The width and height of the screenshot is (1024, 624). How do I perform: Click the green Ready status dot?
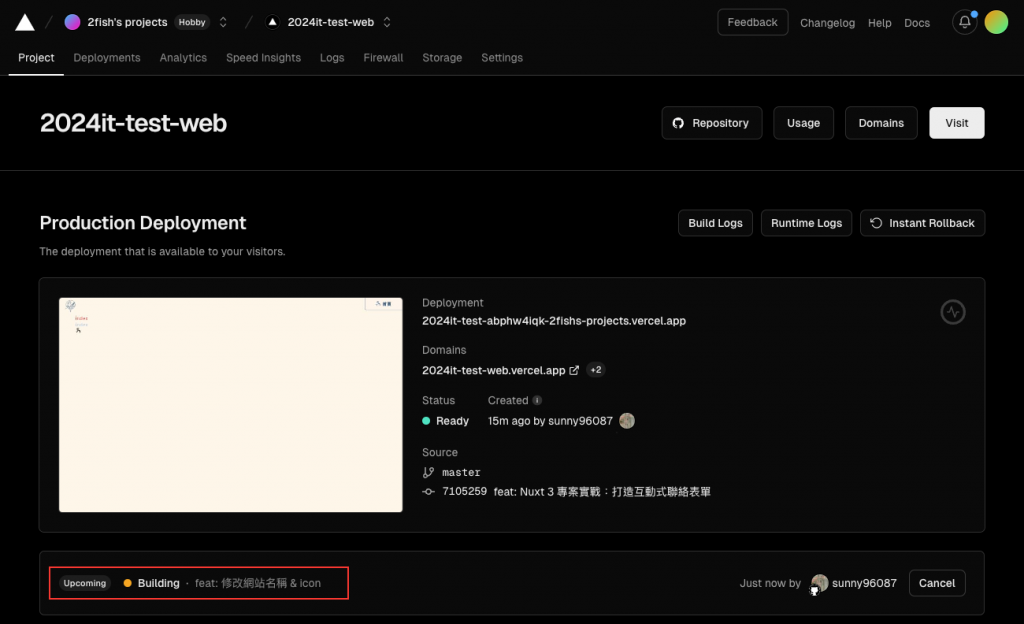point(426,421)
